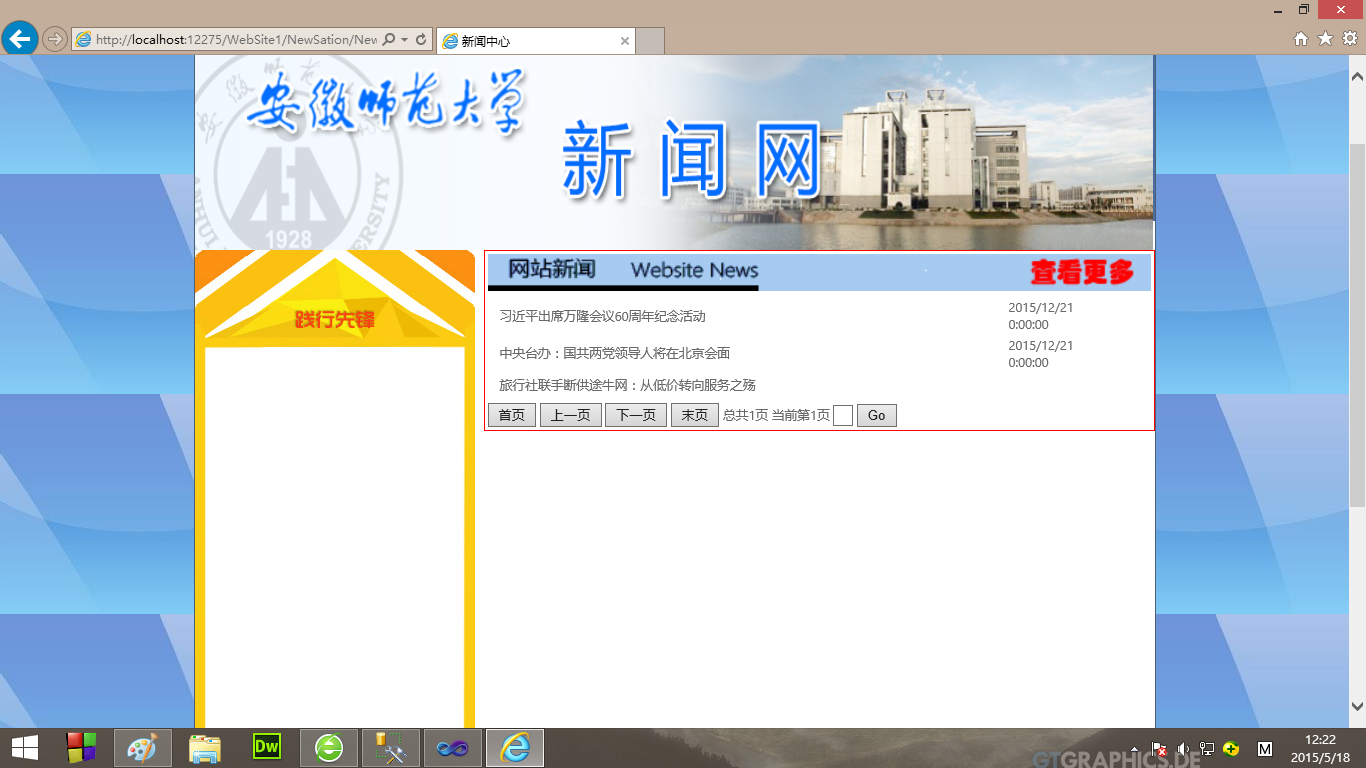Screen dimensions: 1366x768
Task: Open the Windows Start button
Action: point(25,747)
